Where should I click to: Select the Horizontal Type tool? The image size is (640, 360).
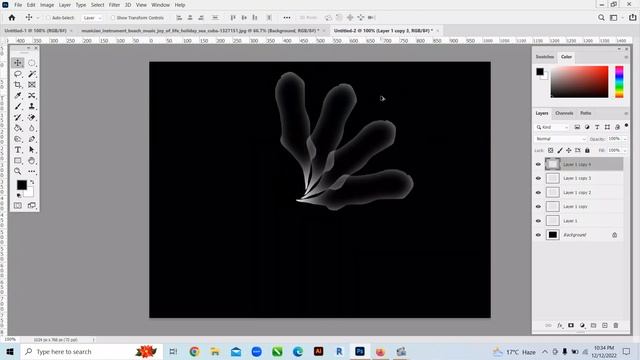click(18, 150)
